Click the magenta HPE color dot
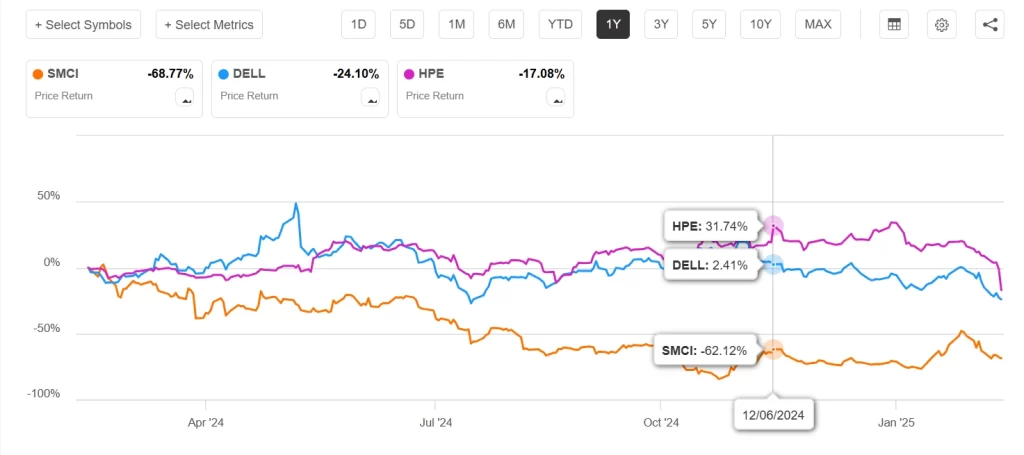 click(410, 74)
